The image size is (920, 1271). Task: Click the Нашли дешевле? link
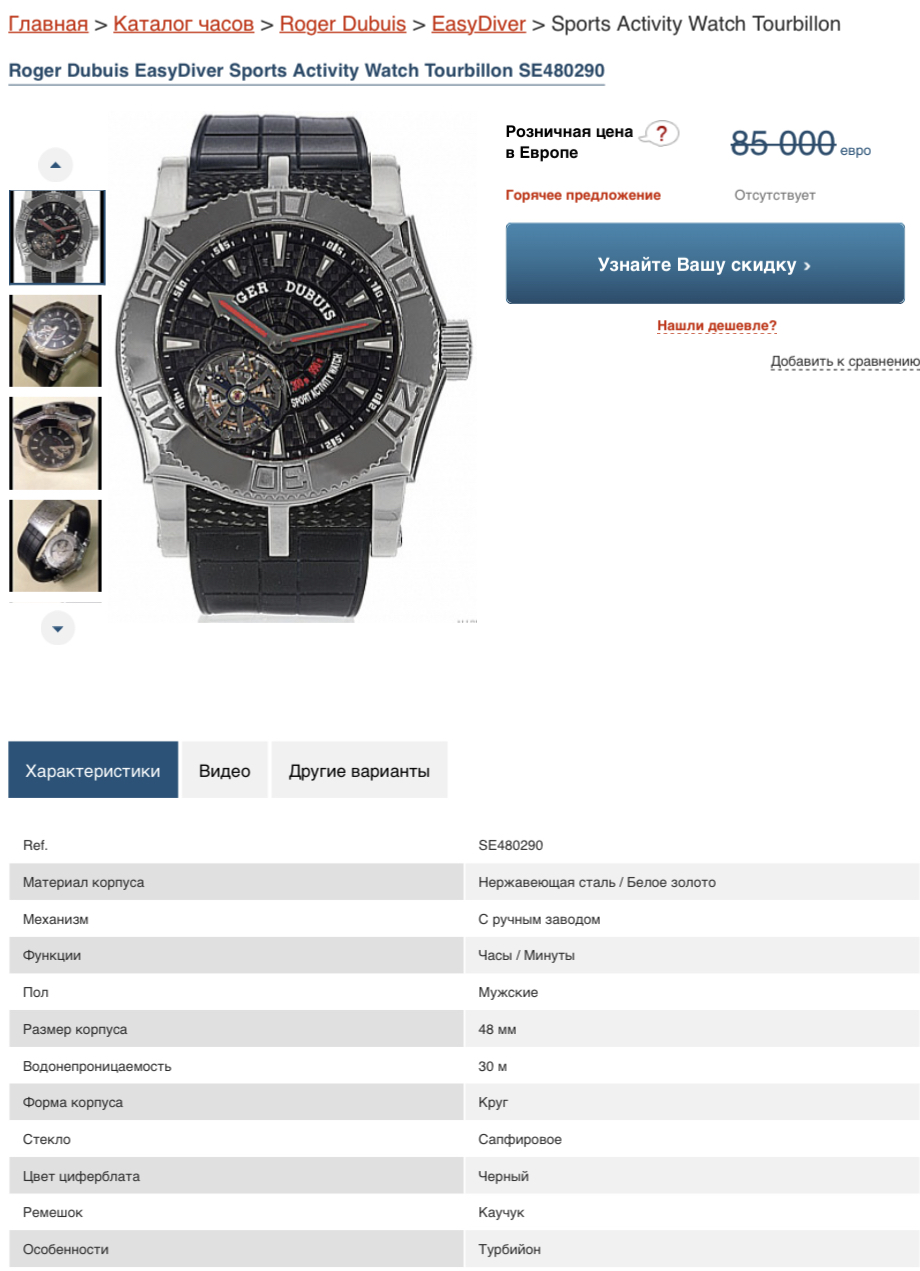click(717, 326)
